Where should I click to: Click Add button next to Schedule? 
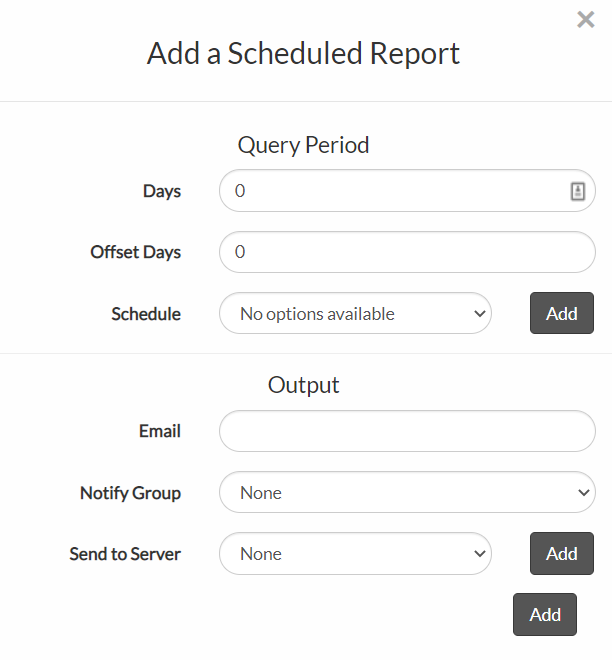(x=561, y=313)
